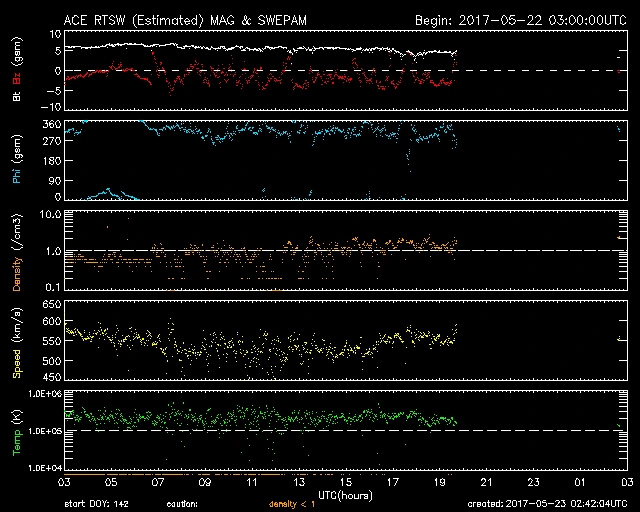Click the "Speed (km/s)" axis label

coord(17,343)
